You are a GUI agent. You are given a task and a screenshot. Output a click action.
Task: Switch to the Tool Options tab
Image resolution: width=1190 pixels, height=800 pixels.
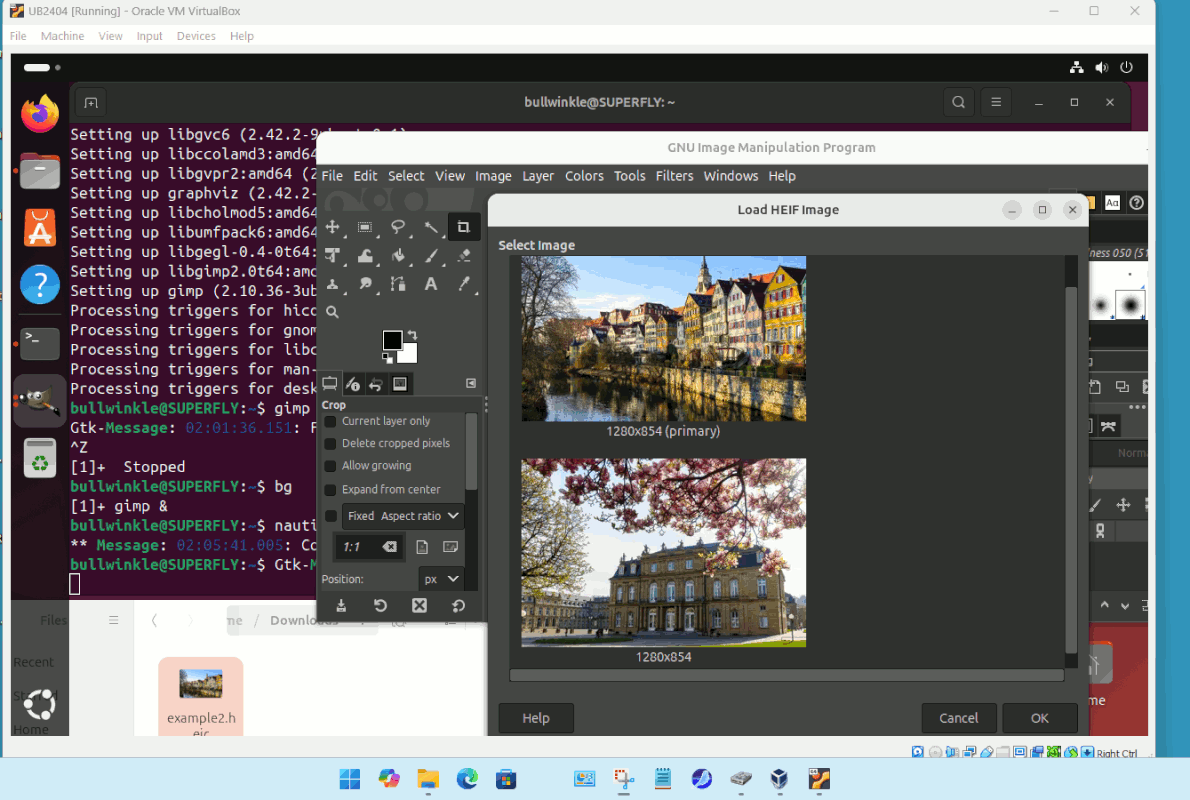click(330, 384)
